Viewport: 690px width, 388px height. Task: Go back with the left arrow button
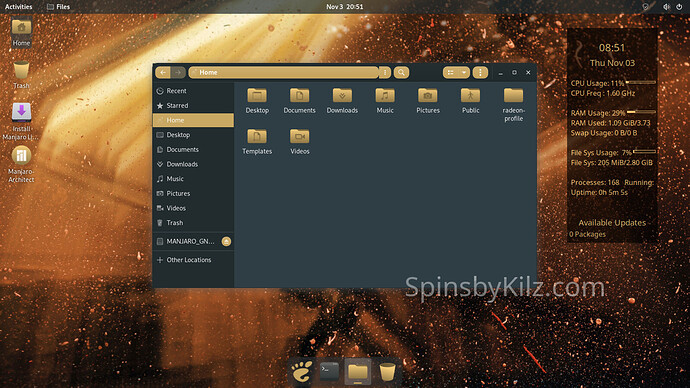click(x=163, y=72)
